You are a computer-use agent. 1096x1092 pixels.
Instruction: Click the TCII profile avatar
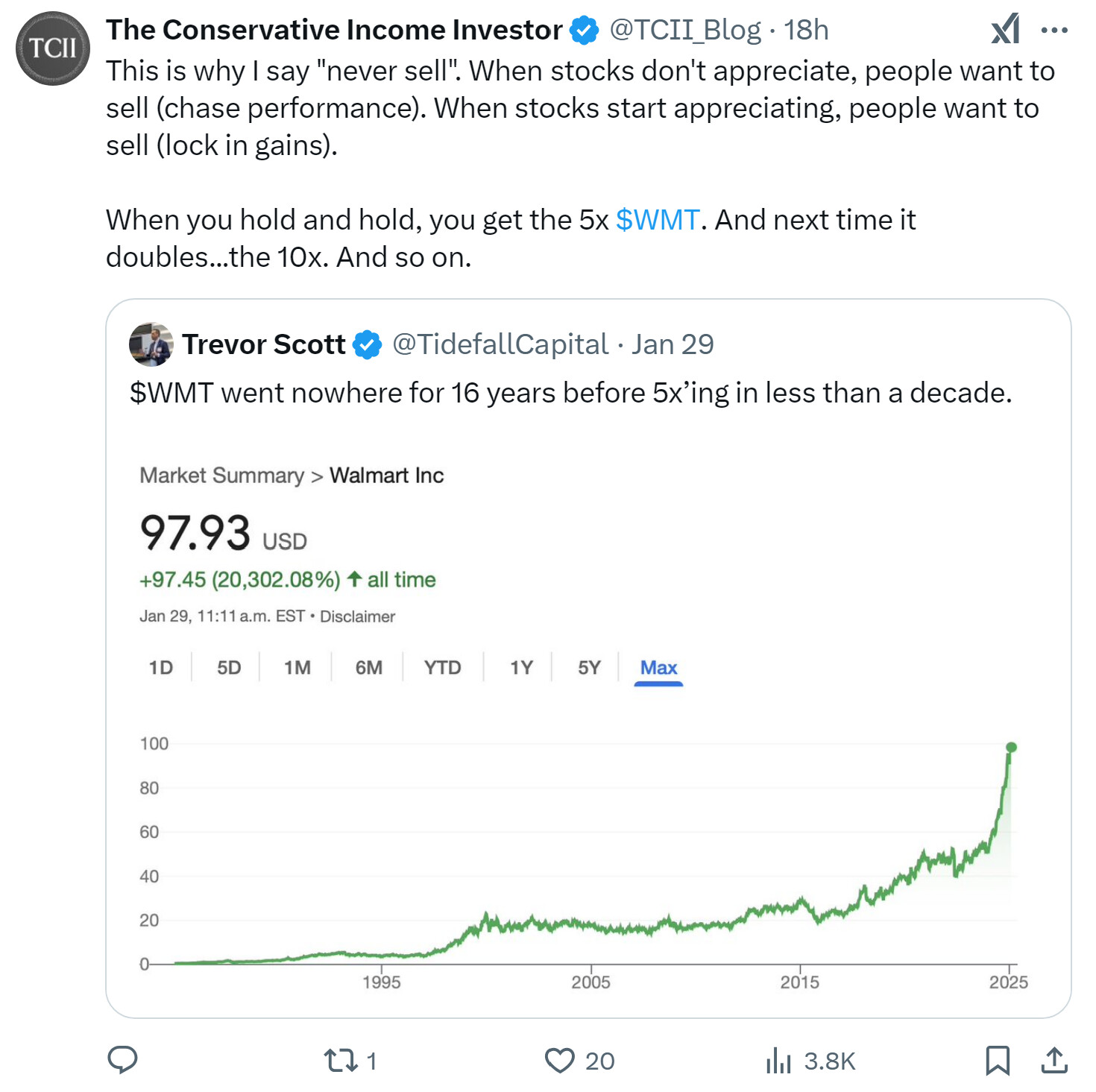[53, 48]
